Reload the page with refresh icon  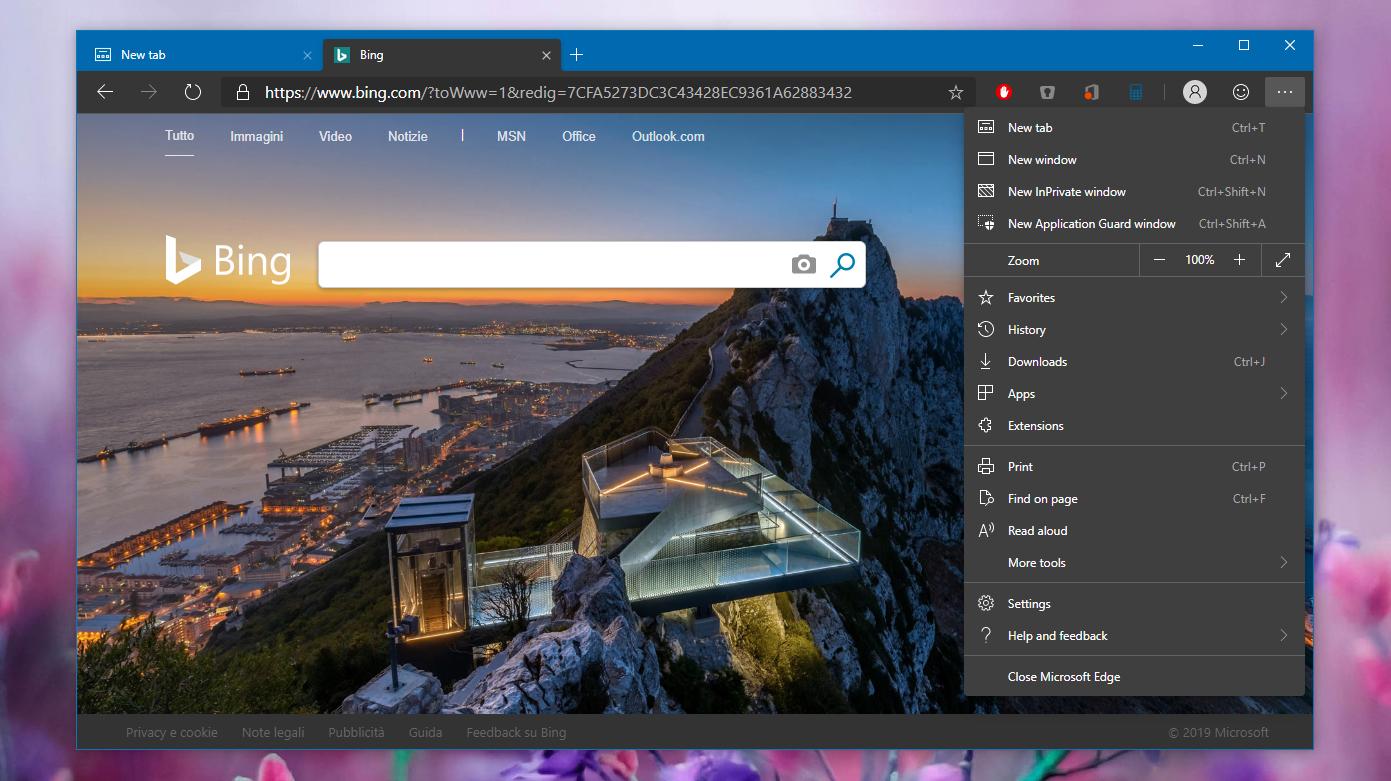(193, 92)
